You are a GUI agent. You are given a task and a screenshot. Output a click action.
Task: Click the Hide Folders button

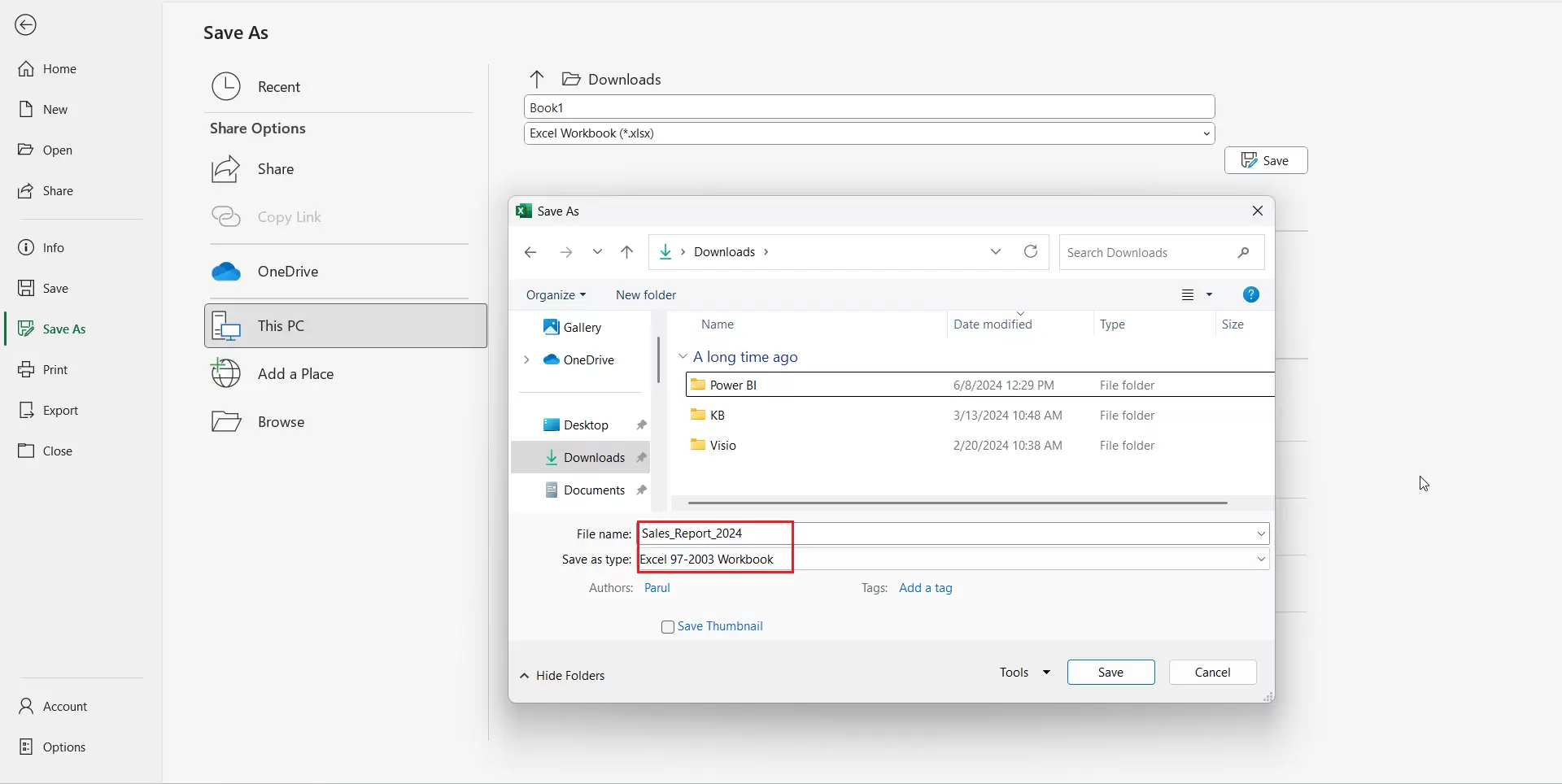point(562,676)
